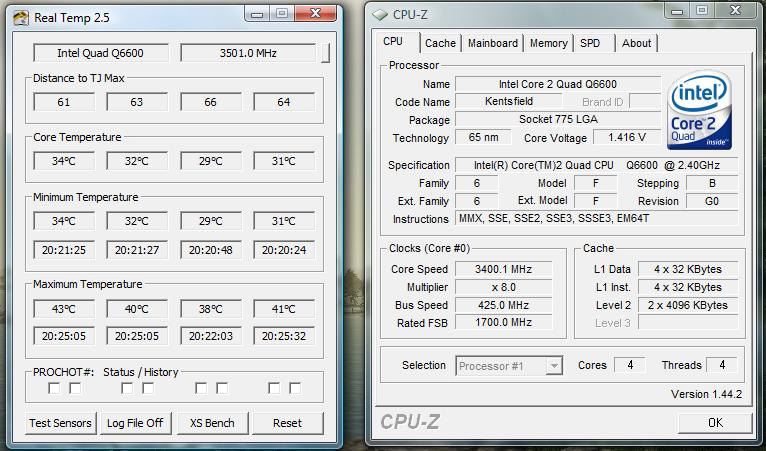This screenshot has height=451, width=766.
Task: Click the Threads count value box
Action: (722, 365)
